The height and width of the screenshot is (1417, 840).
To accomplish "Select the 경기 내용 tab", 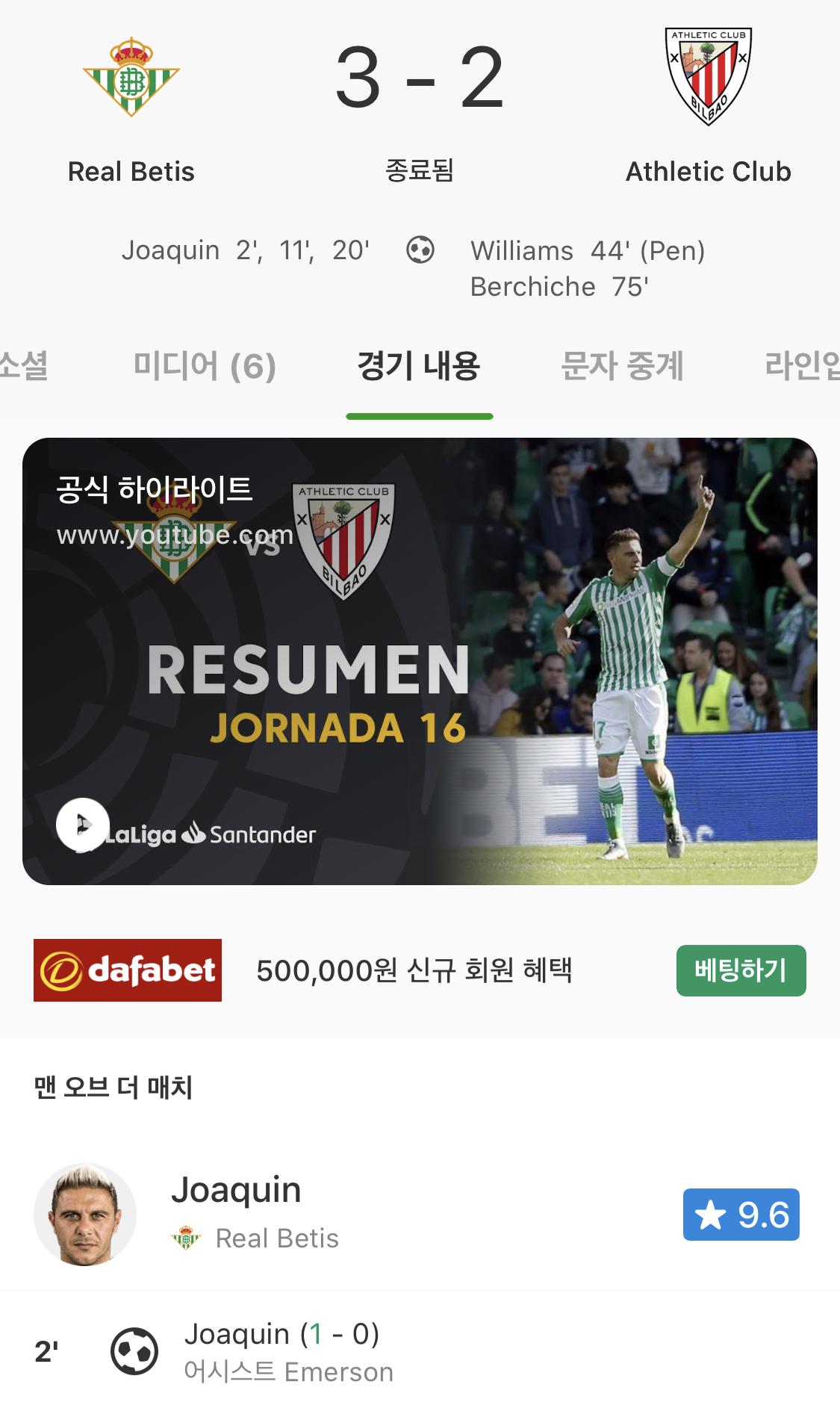I will coord(419,366).
